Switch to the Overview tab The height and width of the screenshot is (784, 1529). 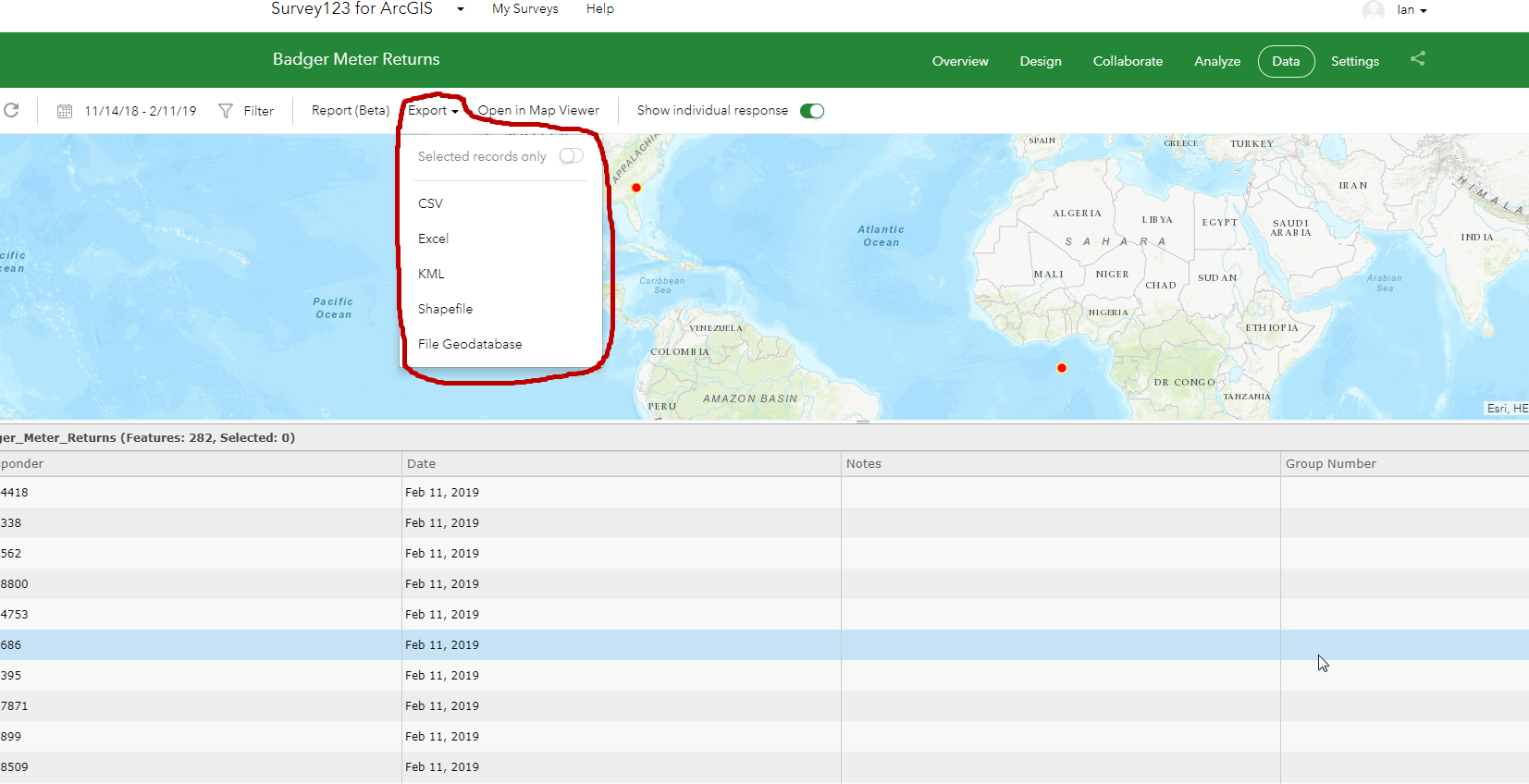click(x=960, y=61)
